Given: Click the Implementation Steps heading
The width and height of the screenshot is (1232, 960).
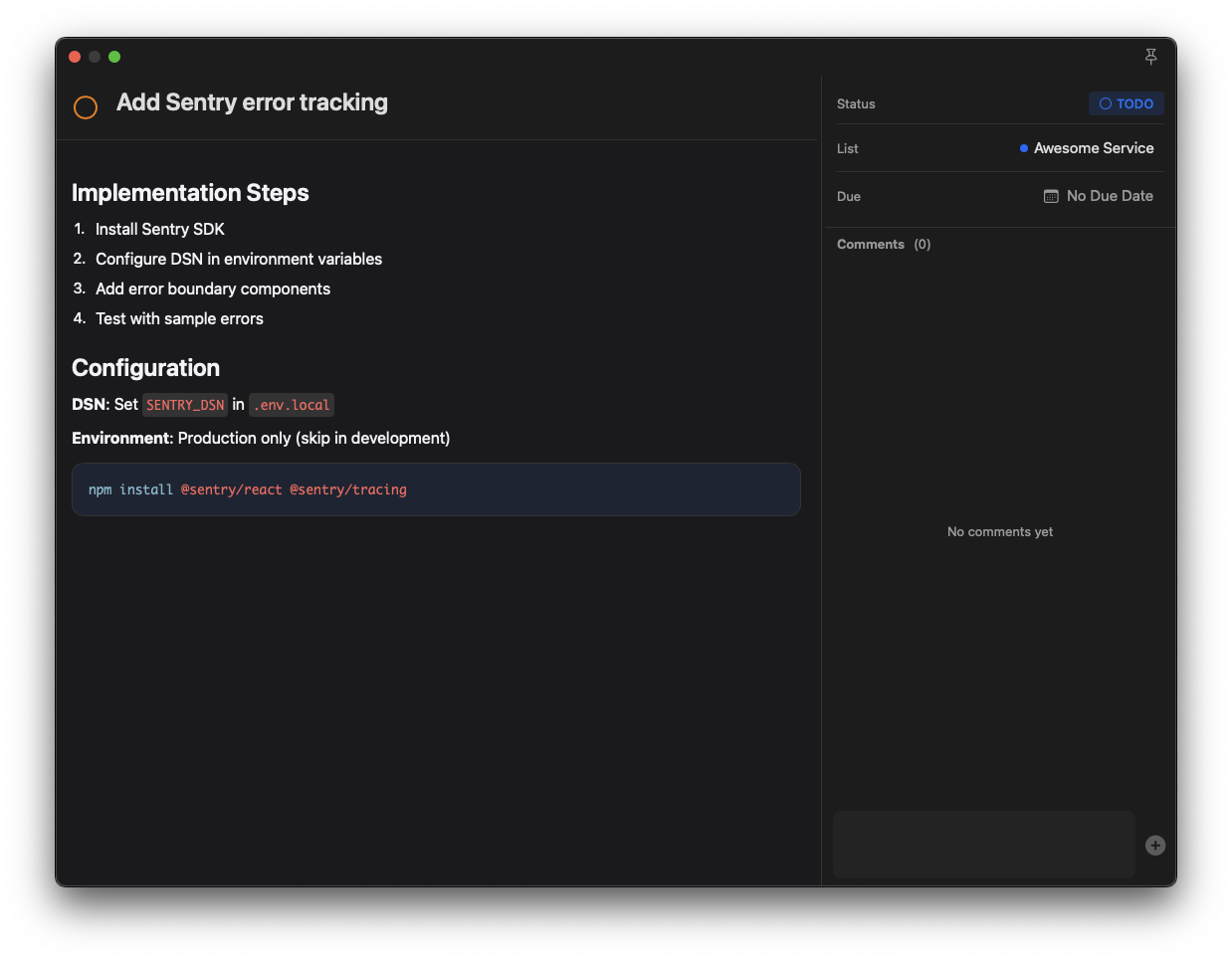Looking at the screenshot, I should click(x=190, y=192).
